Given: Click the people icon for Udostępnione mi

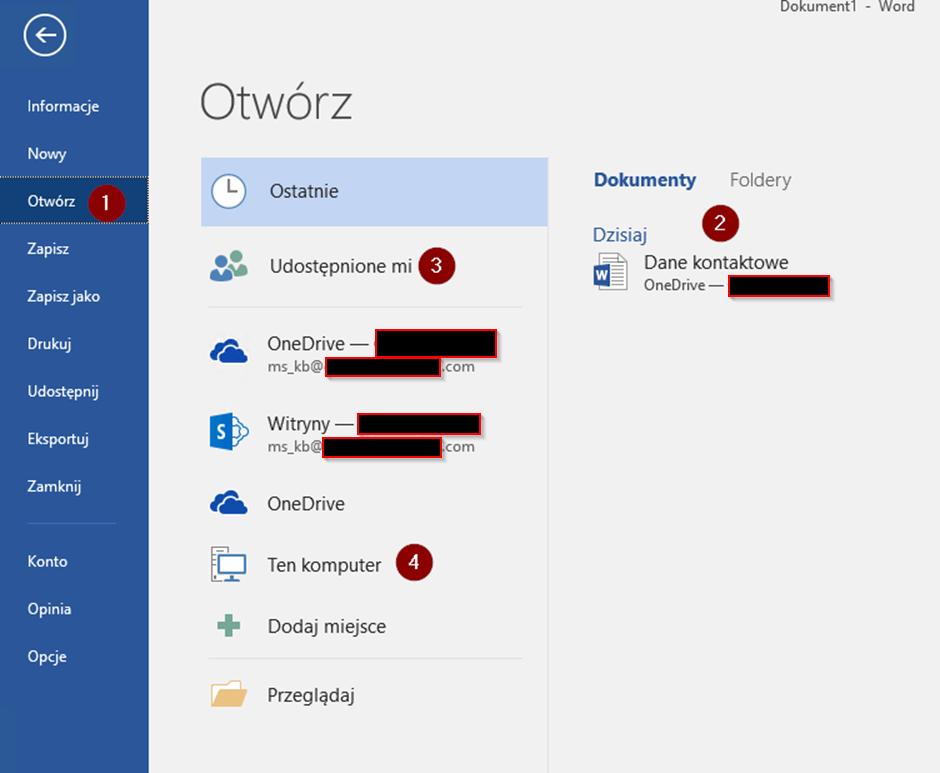Looking at the screenshot, I should [228, 266].
